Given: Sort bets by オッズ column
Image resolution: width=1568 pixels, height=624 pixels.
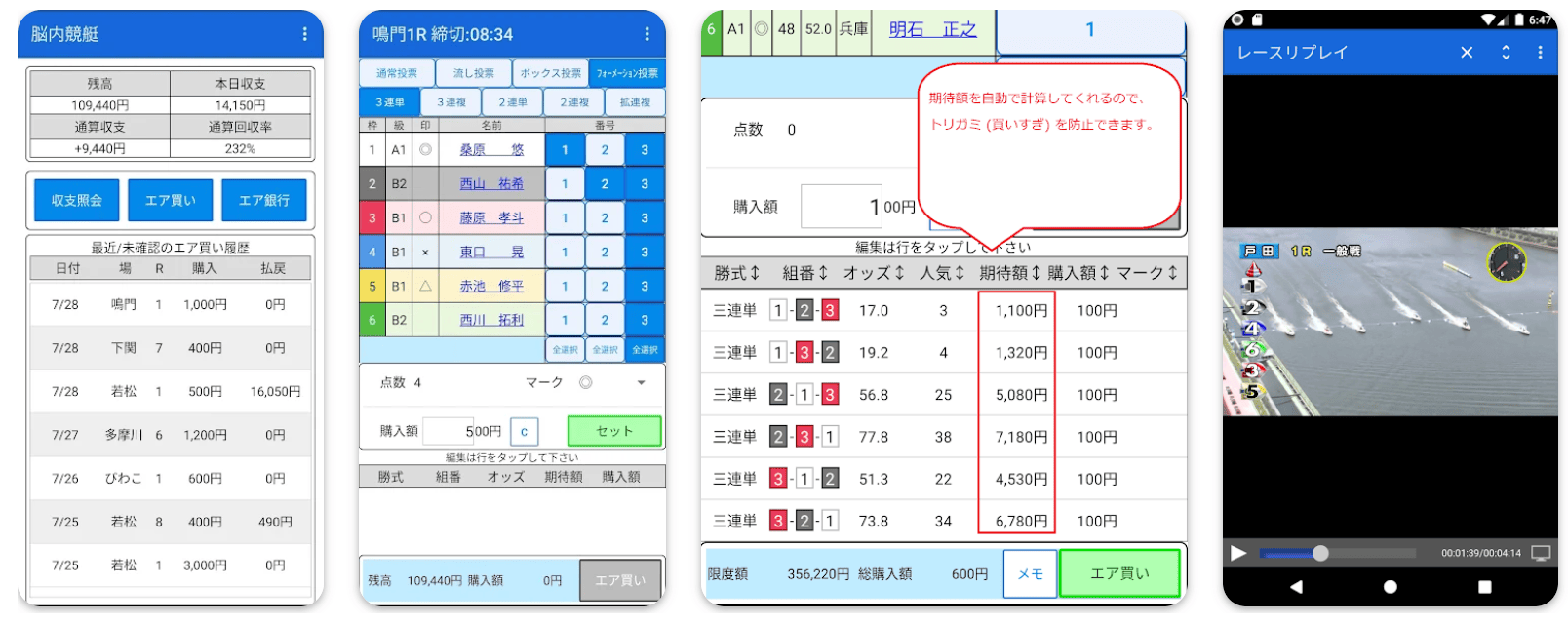Looking at the screenshot, I should [874, 273].
